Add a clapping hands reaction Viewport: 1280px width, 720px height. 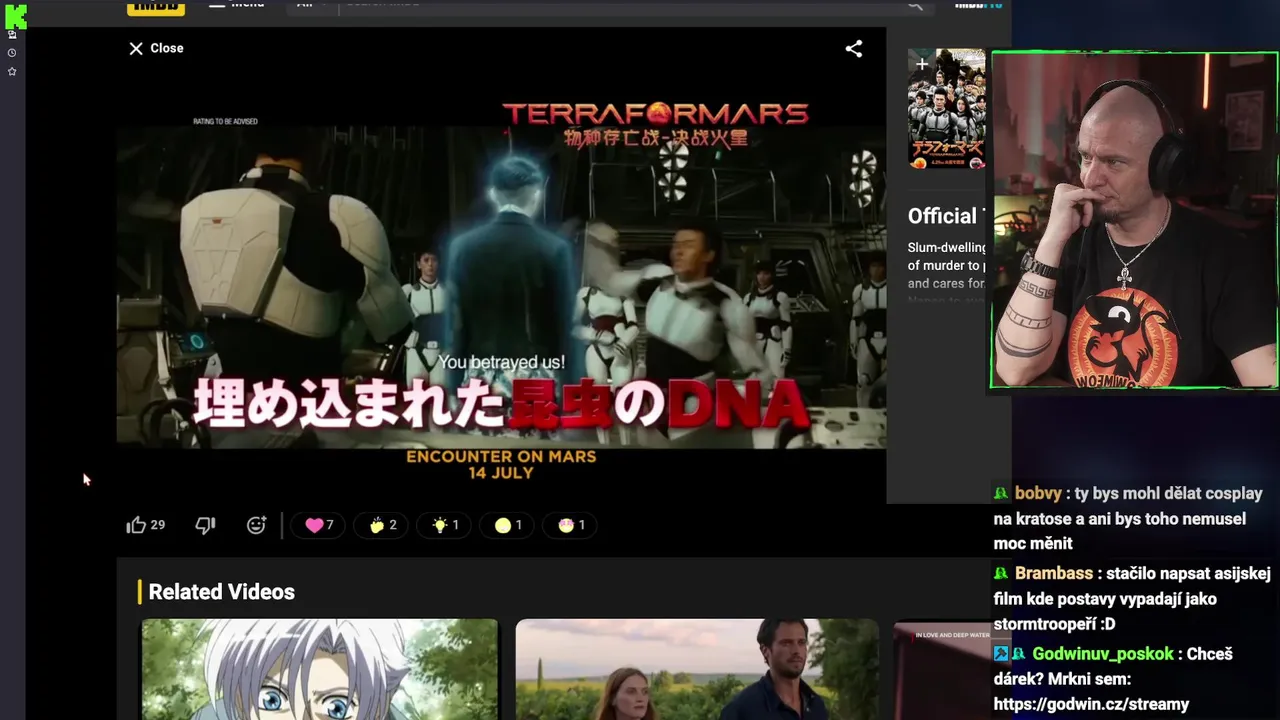(382, 525)
